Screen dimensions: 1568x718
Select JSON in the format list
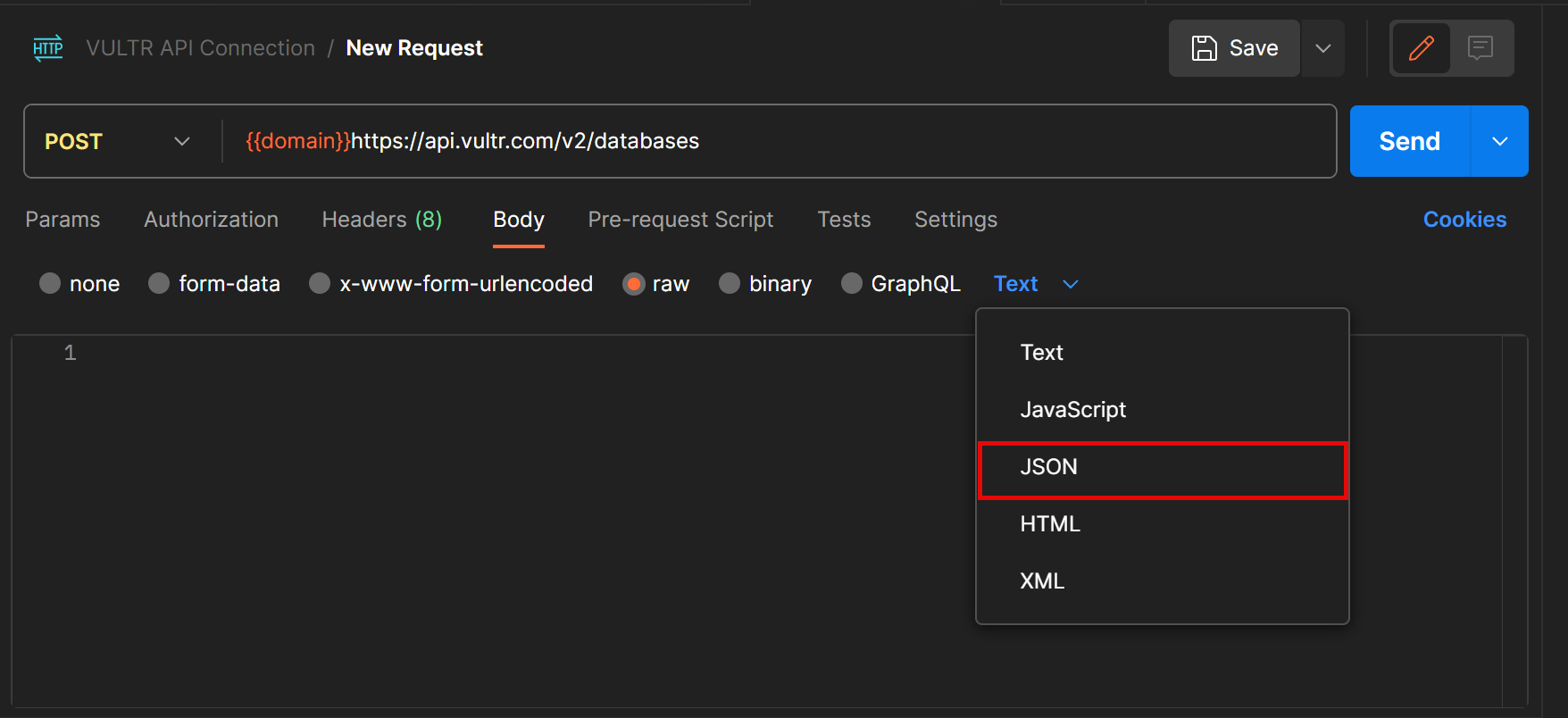coord(1162,466)
